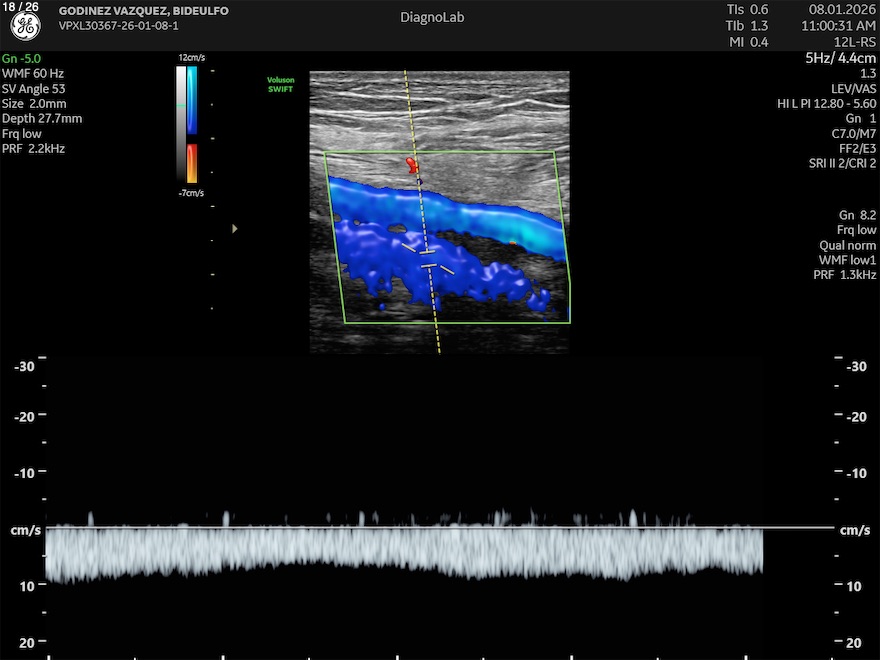The image size is (880, 660).
Task: Click the Voluson SWIFT label
Action: coord(280,85)
